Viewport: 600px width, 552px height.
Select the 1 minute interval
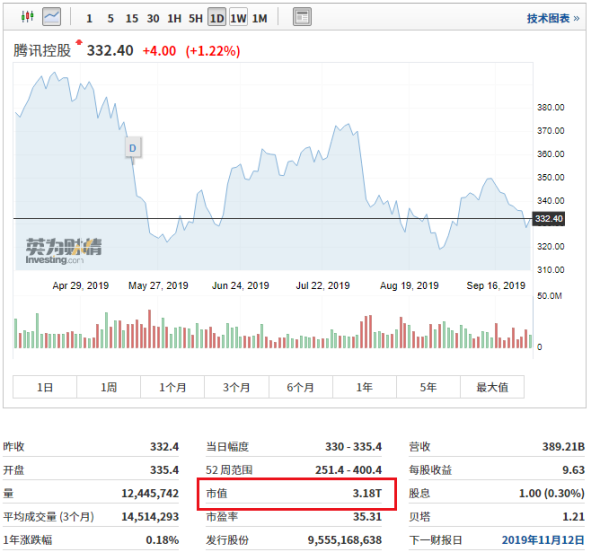tap(89, 18)
